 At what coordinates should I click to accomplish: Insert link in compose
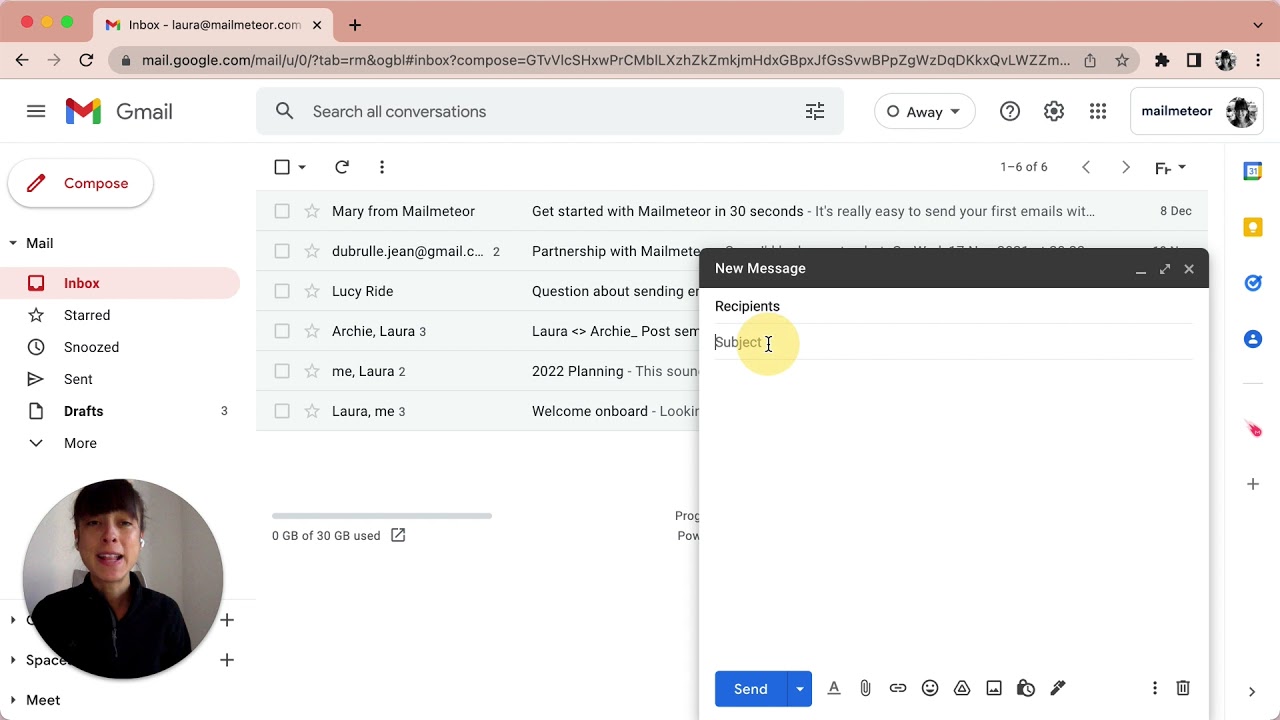click(898, 688)
